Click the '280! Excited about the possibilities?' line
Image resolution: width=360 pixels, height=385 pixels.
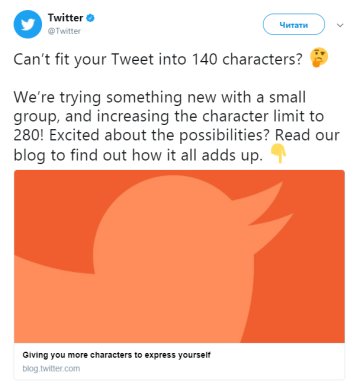tap(177, 135)
